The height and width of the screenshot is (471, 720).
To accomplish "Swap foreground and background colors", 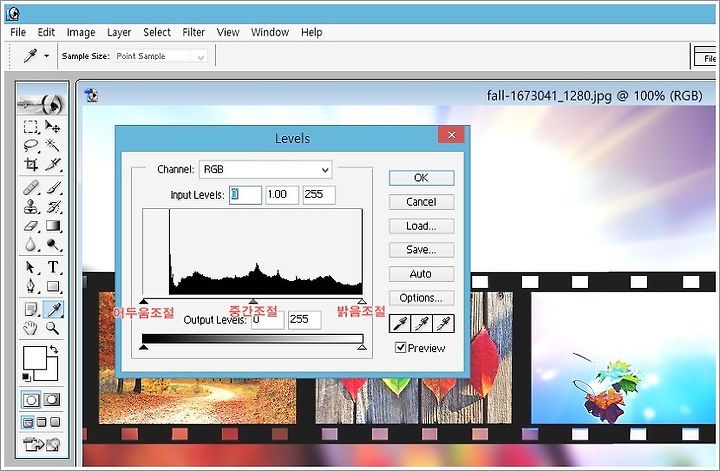I will click(54, 350).
